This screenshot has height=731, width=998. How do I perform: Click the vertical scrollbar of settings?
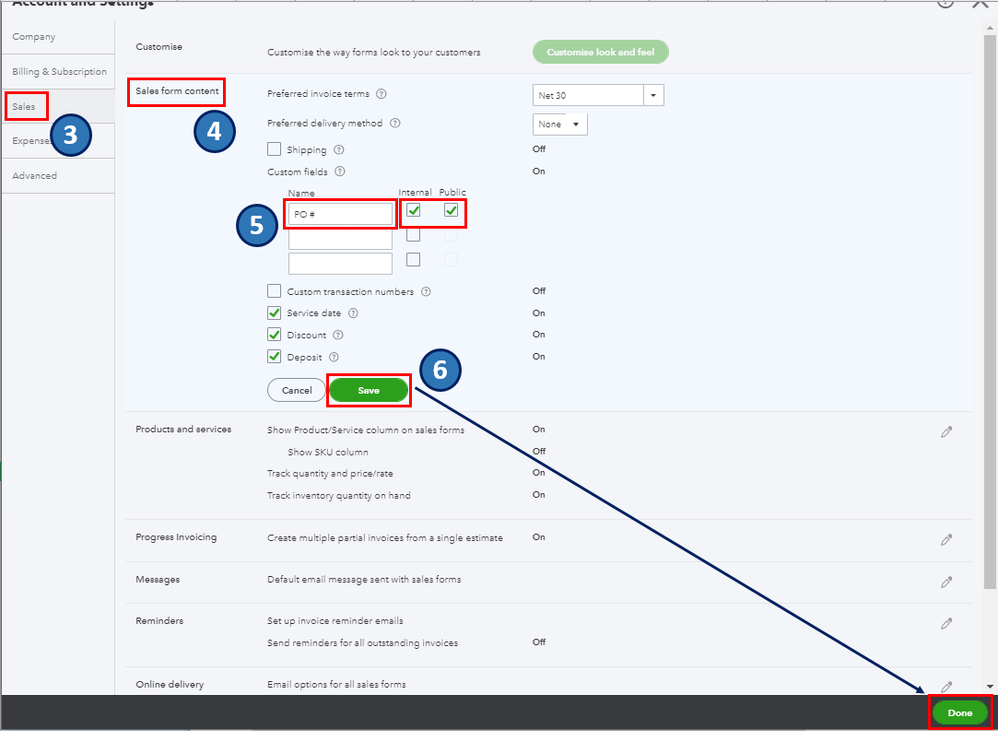[990, 312]
